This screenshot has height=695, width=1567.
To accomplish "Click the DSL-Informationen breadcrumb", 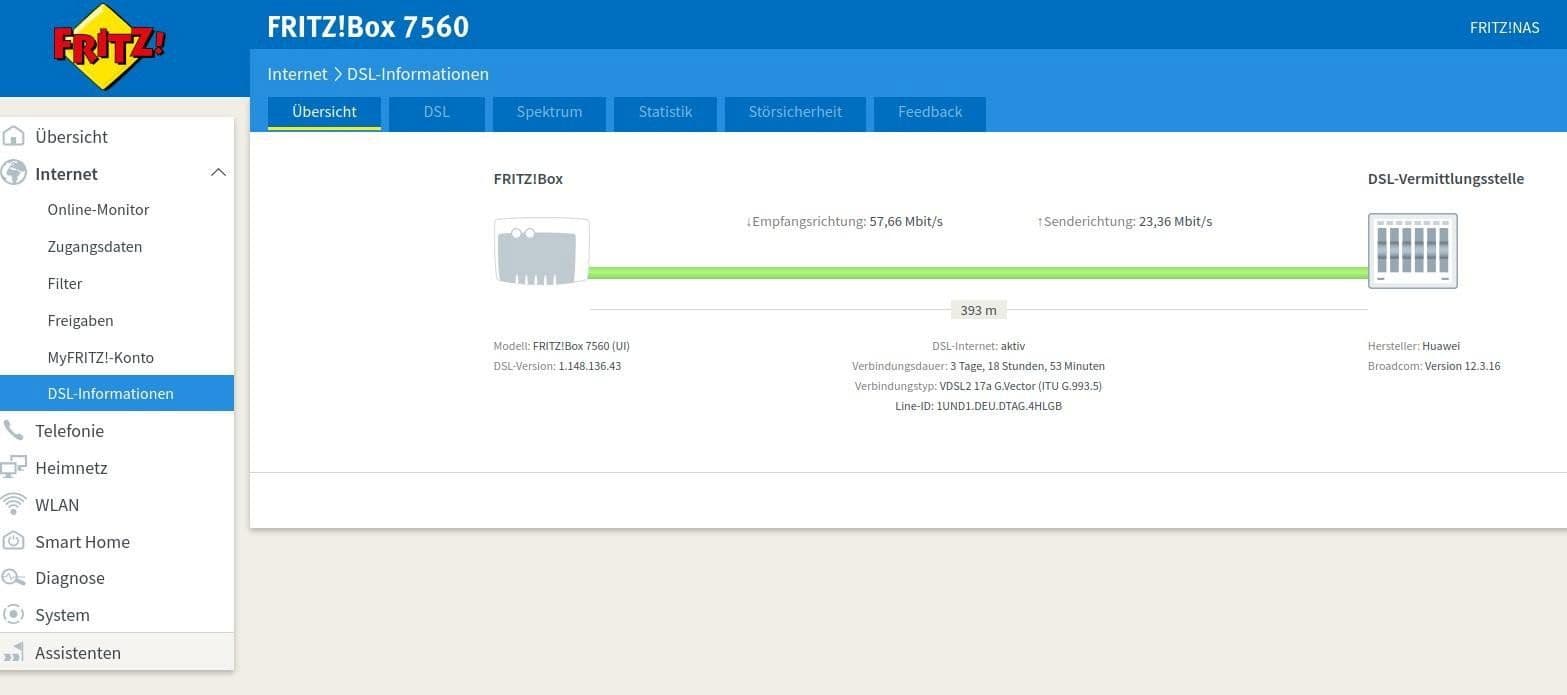I will point(418,74).
